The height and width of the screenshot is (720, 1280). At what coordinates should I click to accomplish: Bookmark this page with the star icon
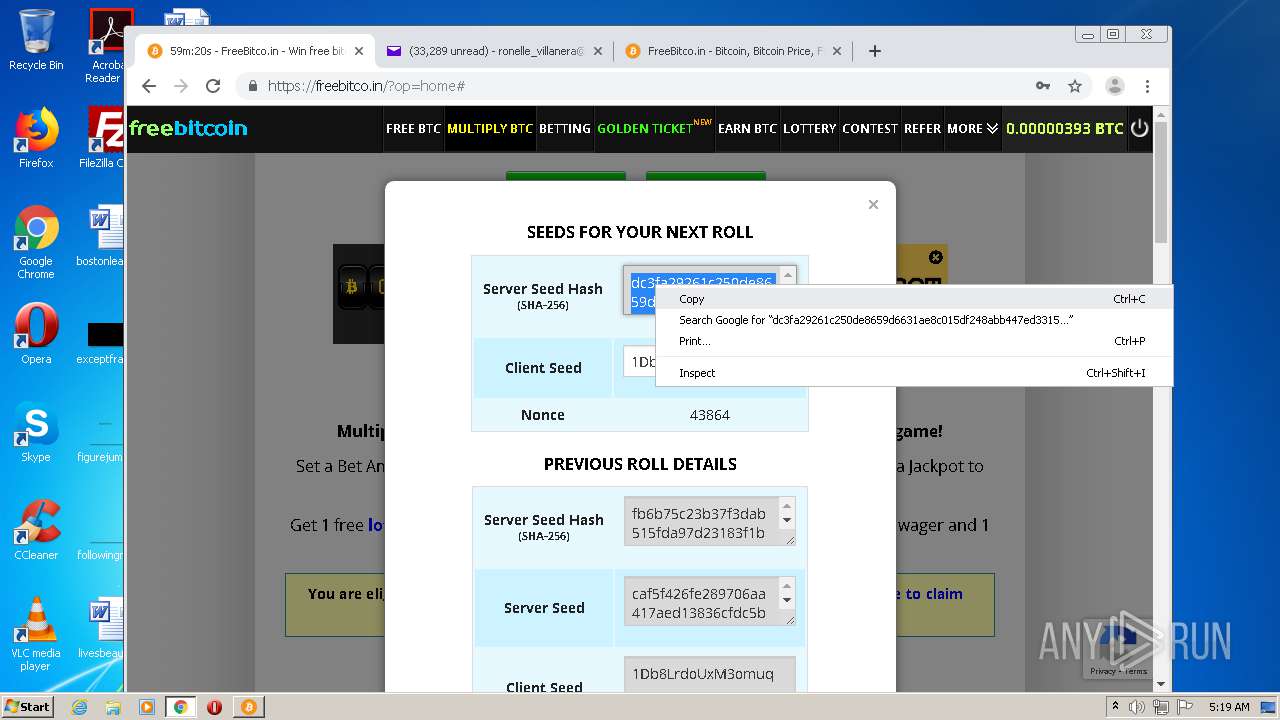(x=1075, y=86)
